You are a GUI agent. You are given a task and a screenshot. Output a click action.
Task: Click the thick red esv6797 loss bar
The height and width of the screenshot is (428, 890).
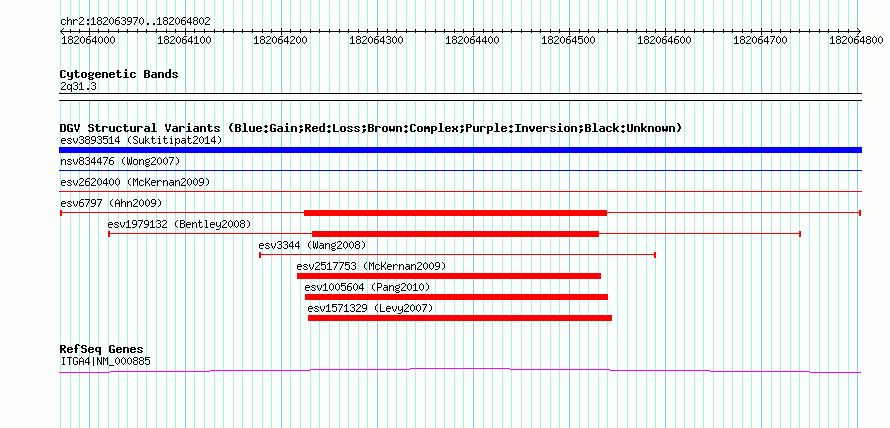(x=456, y=213)
